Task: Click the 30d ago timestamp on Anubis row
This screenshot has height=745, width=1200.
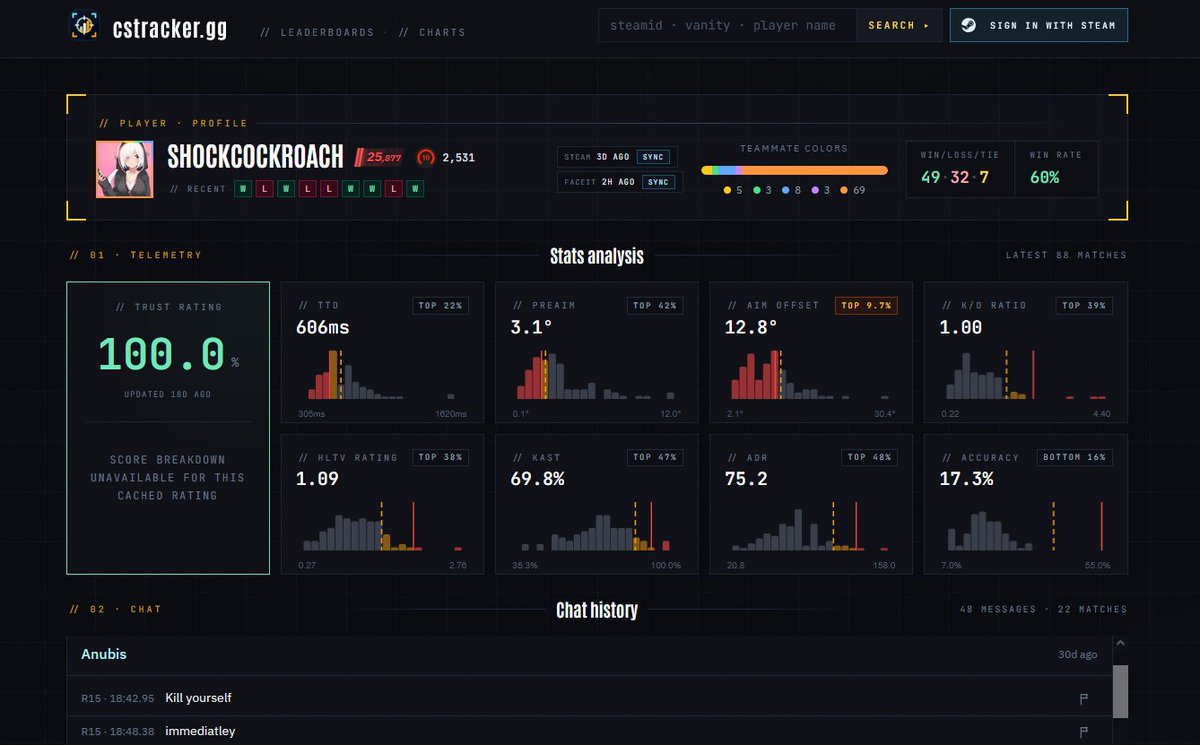Action: [1077, 655]
